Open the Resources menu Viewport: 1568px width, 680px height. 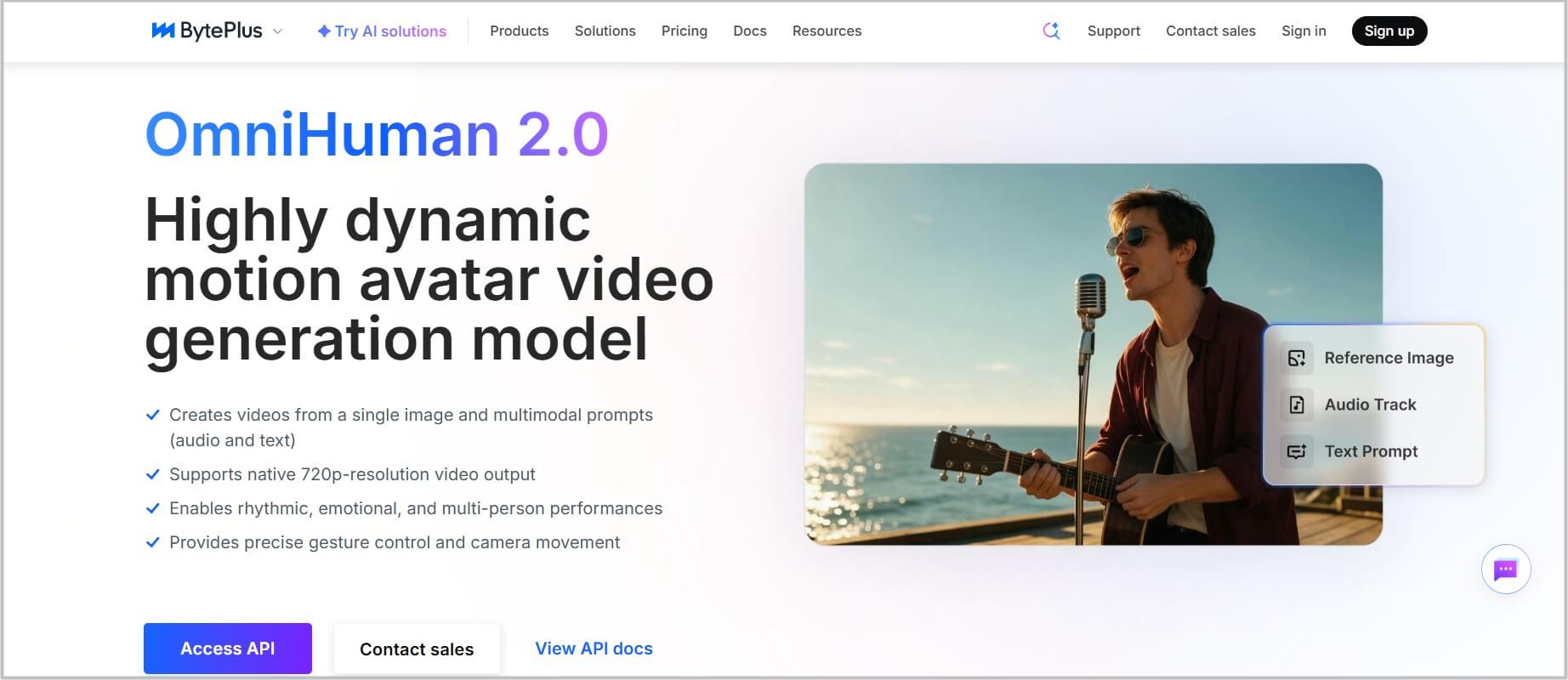(827, 31)
